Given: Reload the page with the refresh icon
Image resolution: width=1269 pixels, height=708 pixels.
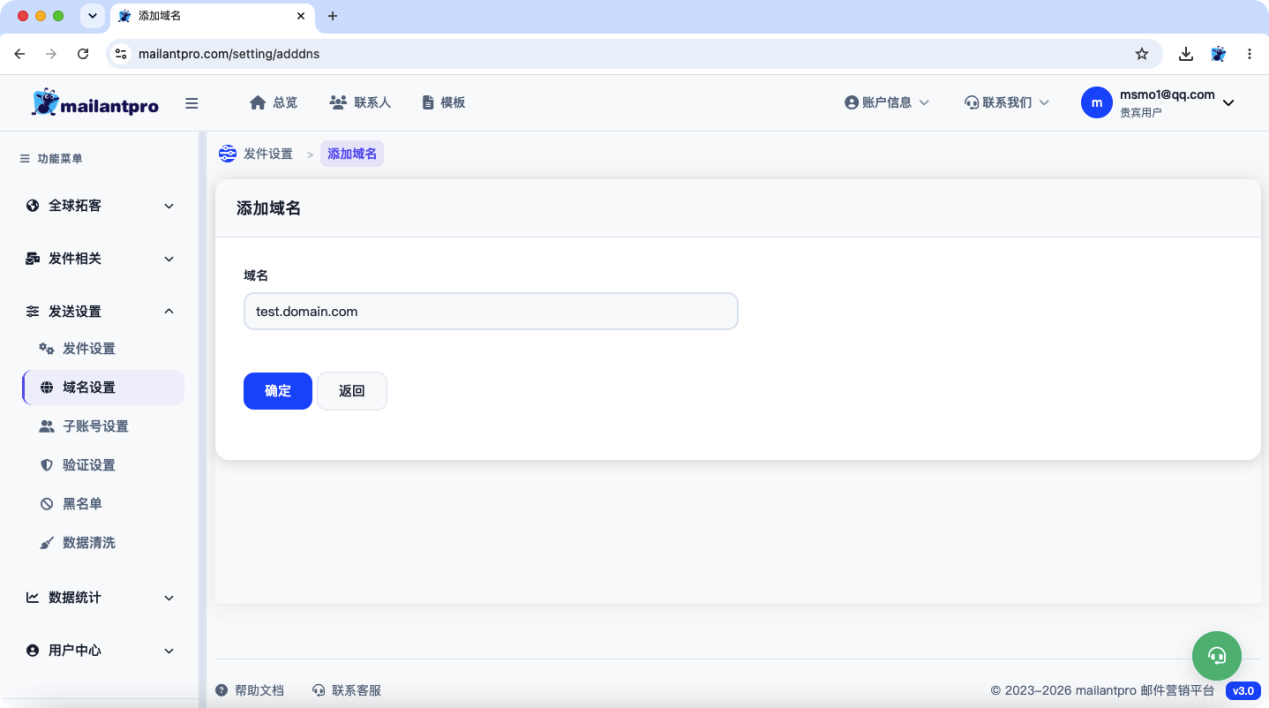Looking at the screenshot, I should pos(83,54).
